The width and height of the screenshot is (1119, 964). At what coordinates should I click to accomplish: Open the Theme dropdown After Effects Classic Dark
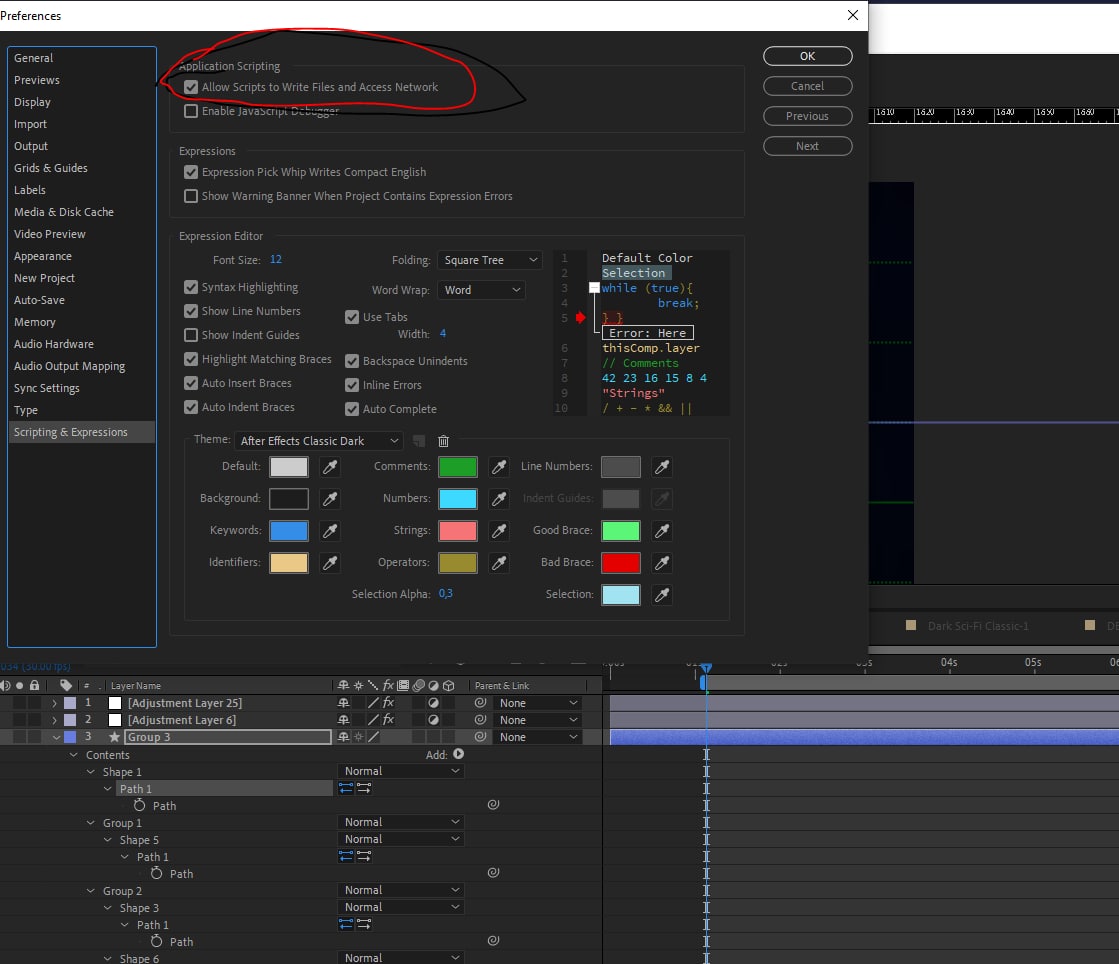pos(318,441)
